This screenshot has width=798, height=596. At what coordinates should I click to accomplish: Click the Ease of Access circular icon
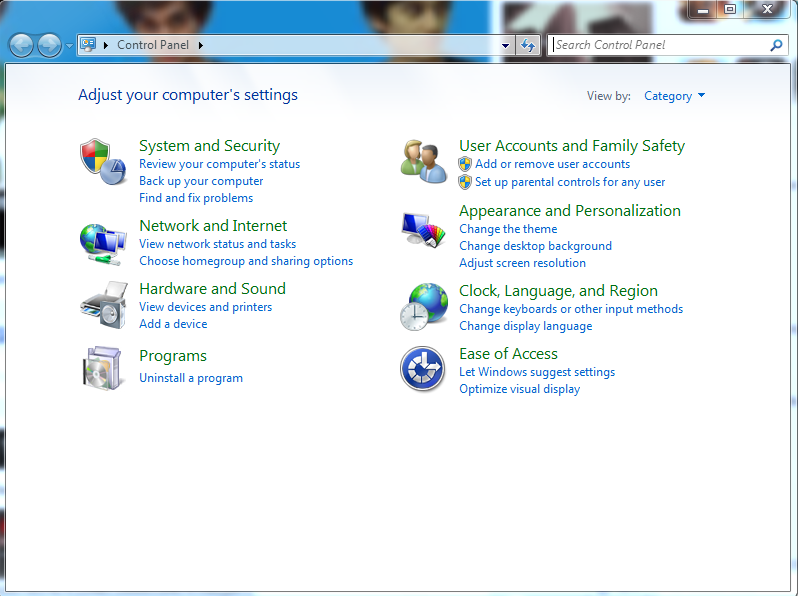pos(422,368)
